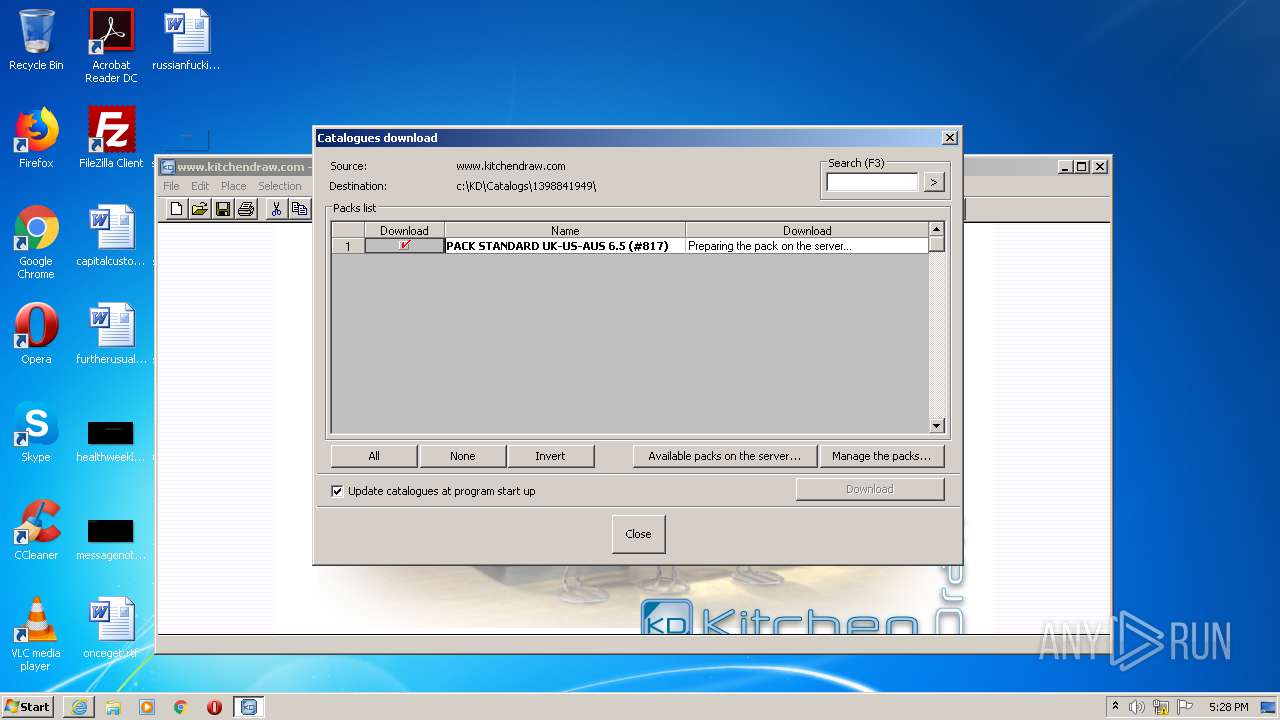
Task: Toggle Update catalogues at program start up
Action: (x=337, y=491)
